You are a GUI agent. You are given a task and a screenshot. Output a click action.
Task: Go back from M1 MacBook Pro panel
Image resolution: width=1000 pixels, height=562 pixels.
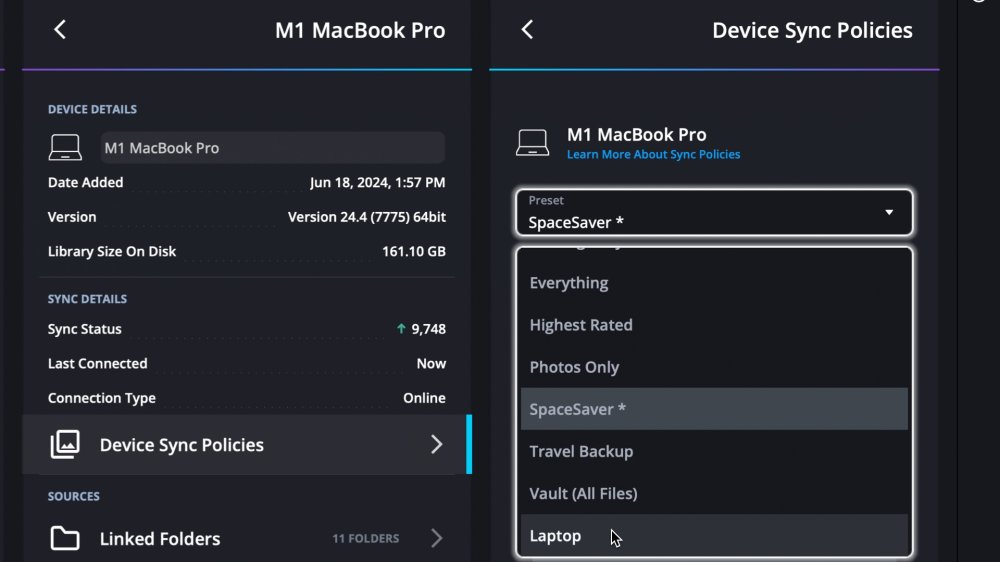pos(60,30)
